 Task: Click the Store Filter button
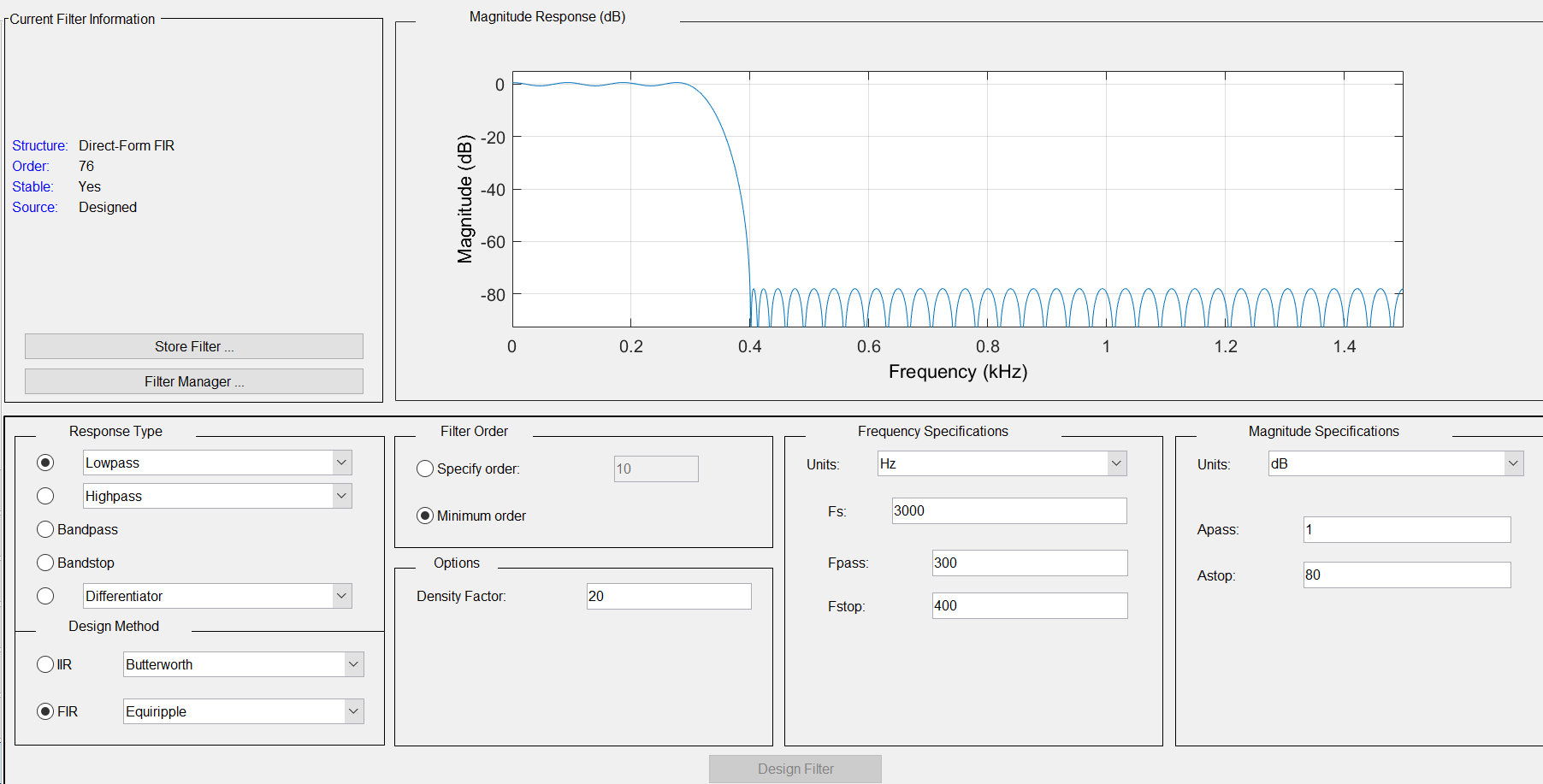[194, 346]
